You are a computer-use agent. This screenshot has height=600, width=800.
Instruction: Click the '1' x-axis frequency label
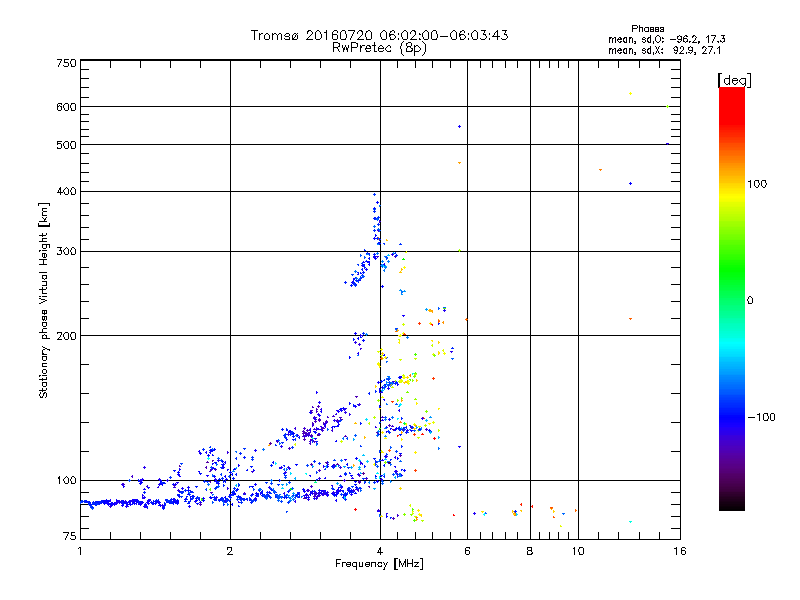pos(80,551)
